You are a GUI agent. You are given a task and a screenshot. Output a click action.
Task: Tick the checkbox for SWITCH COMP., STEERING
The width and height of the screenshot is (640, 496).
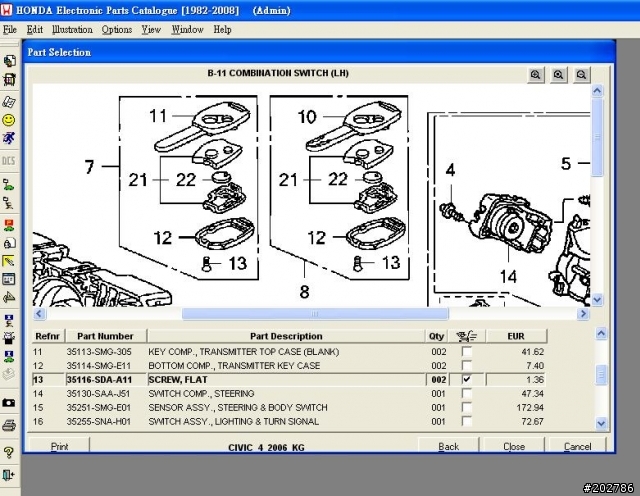coord(466,394)
